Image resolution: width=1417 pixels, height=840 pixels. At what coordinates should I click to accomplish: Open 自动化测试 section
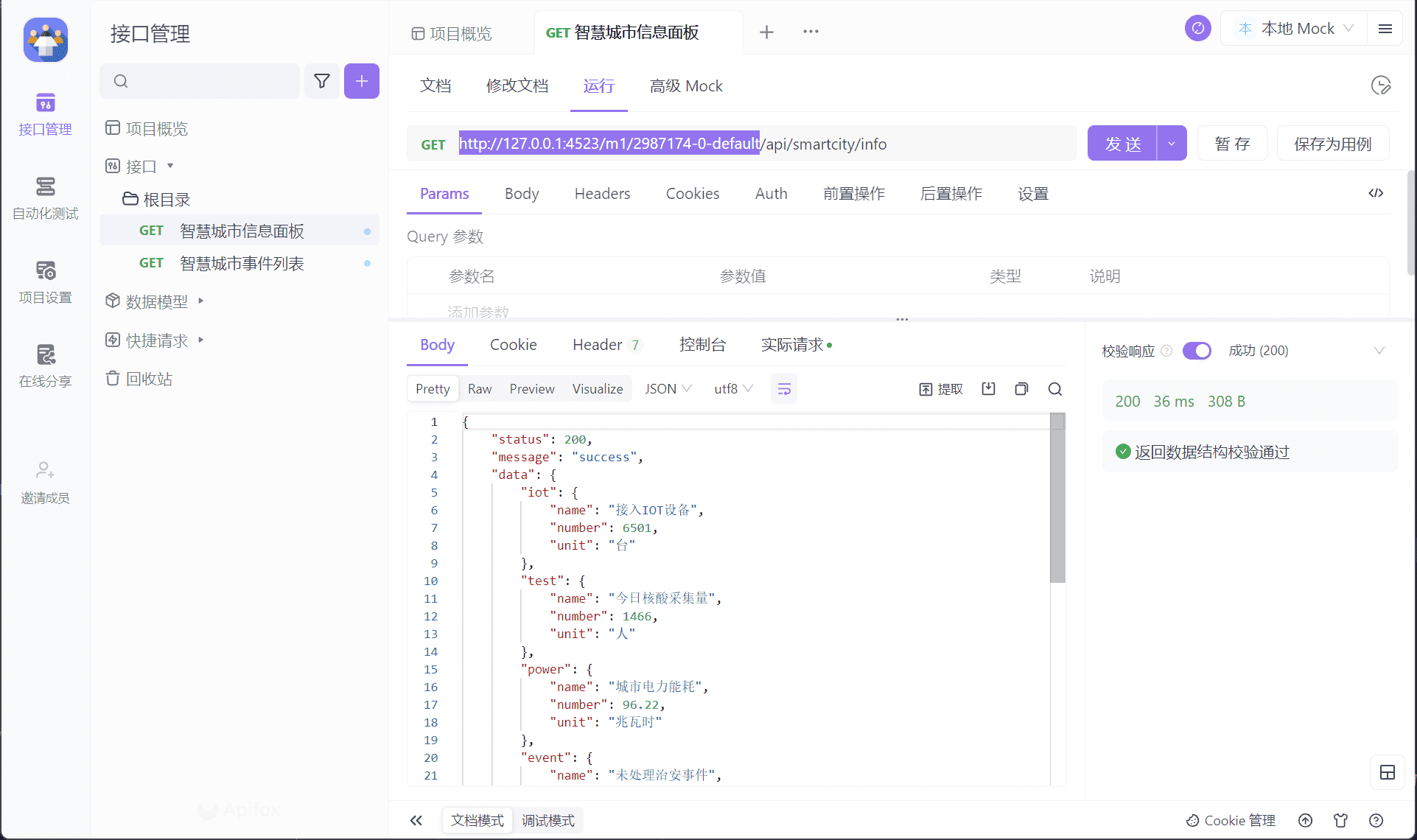(45, 199)
